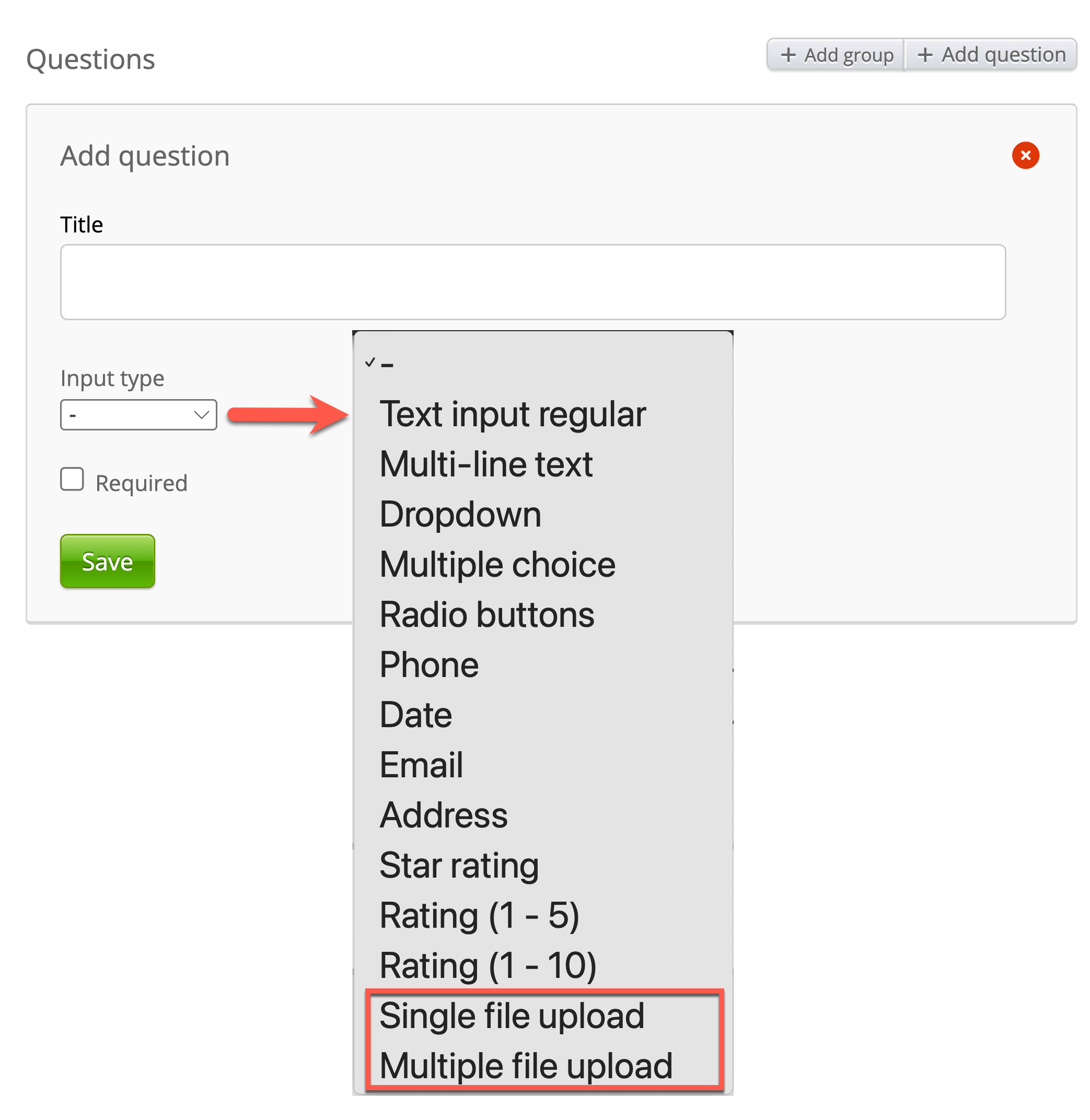This screenshot has width=1090, height=1120.
Task: Click the red close icon on Add question panel
Action: [x=1025, y=156]
